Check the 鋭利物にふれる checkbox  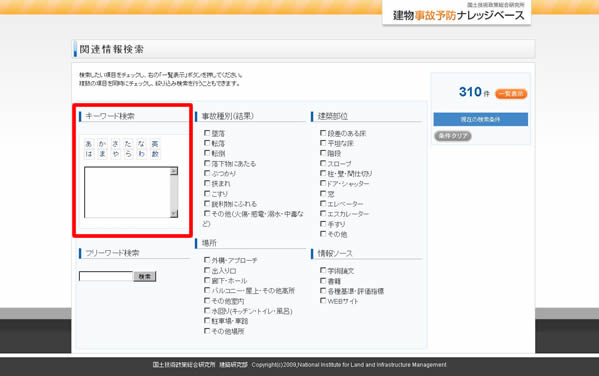(207, 203)
